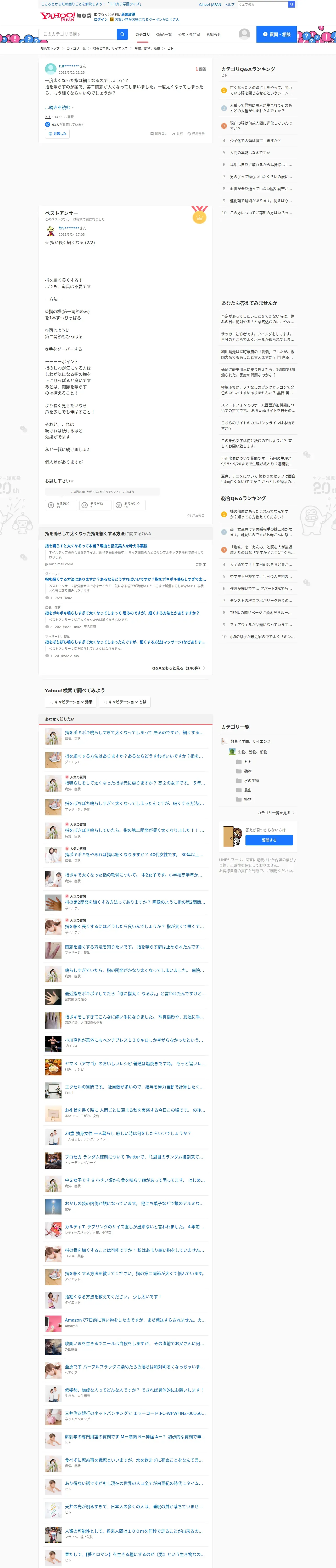
Task: Focus the ウェブ検索 input field
Action: (263, 4)
